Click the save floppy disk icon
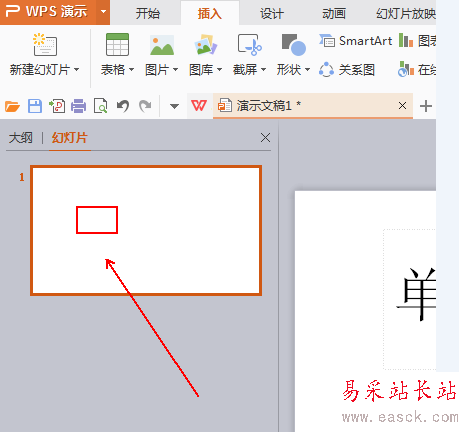This screenshot has width=459, height=432. [35, 106]
